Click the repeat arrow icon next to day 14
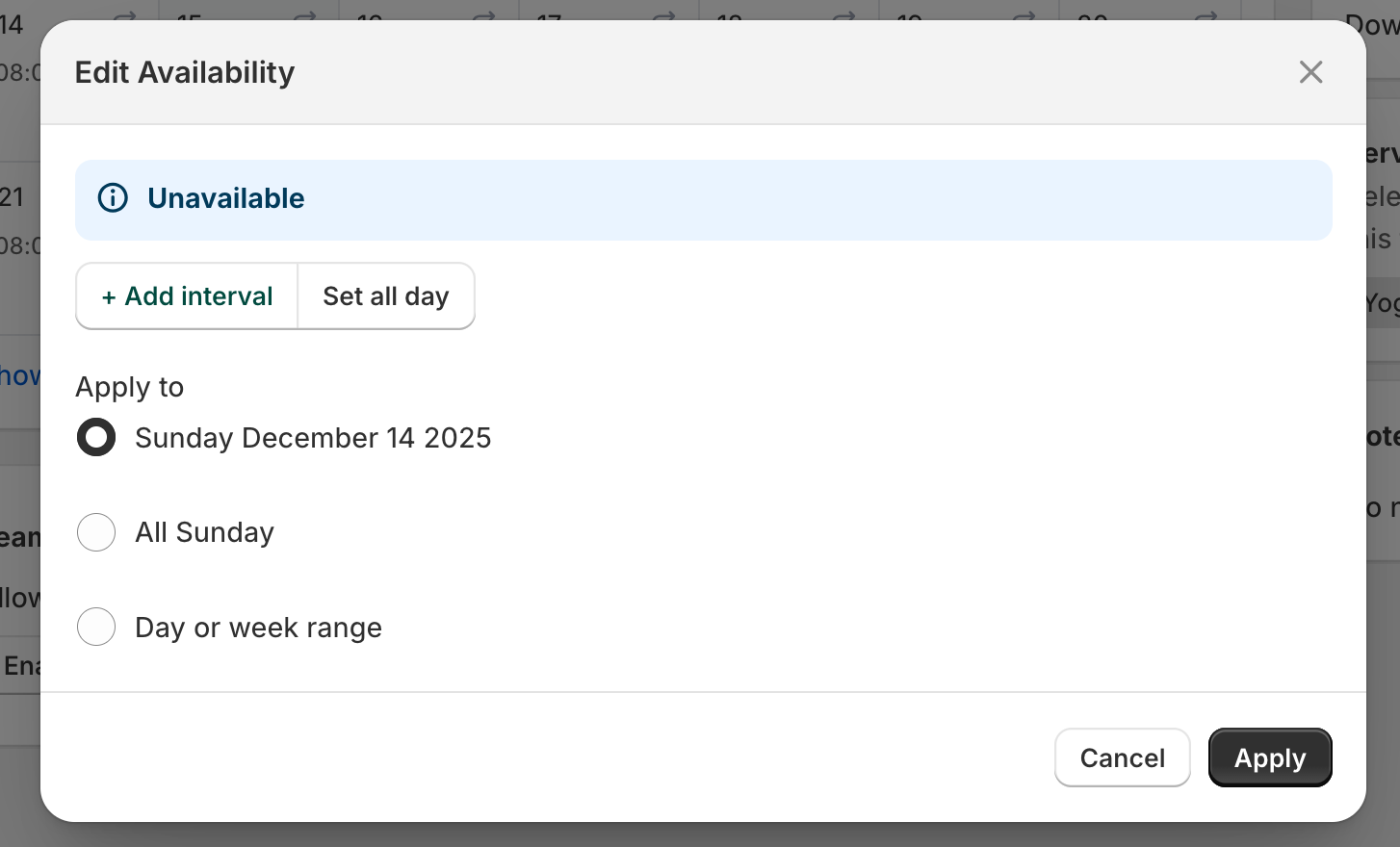 point(125,15)
